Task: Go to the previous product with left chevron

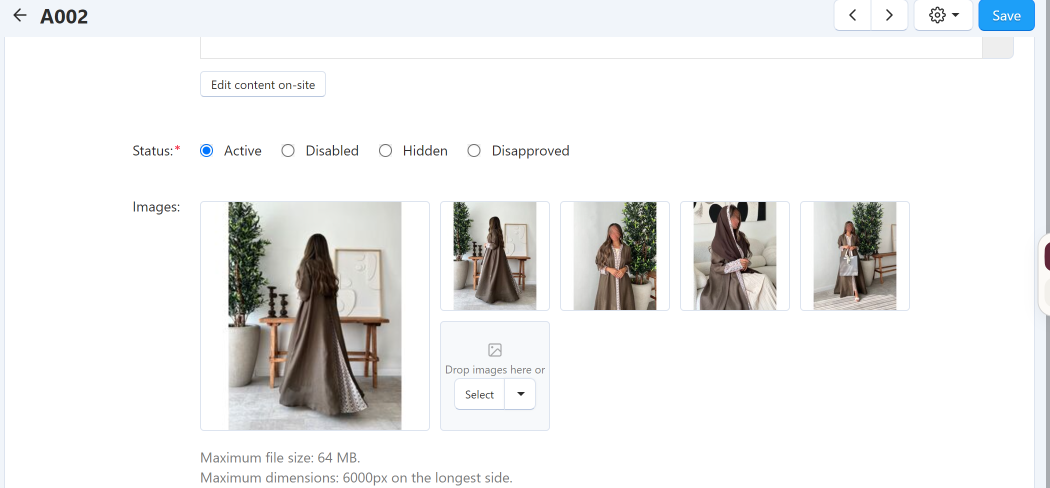Action: 852,15
